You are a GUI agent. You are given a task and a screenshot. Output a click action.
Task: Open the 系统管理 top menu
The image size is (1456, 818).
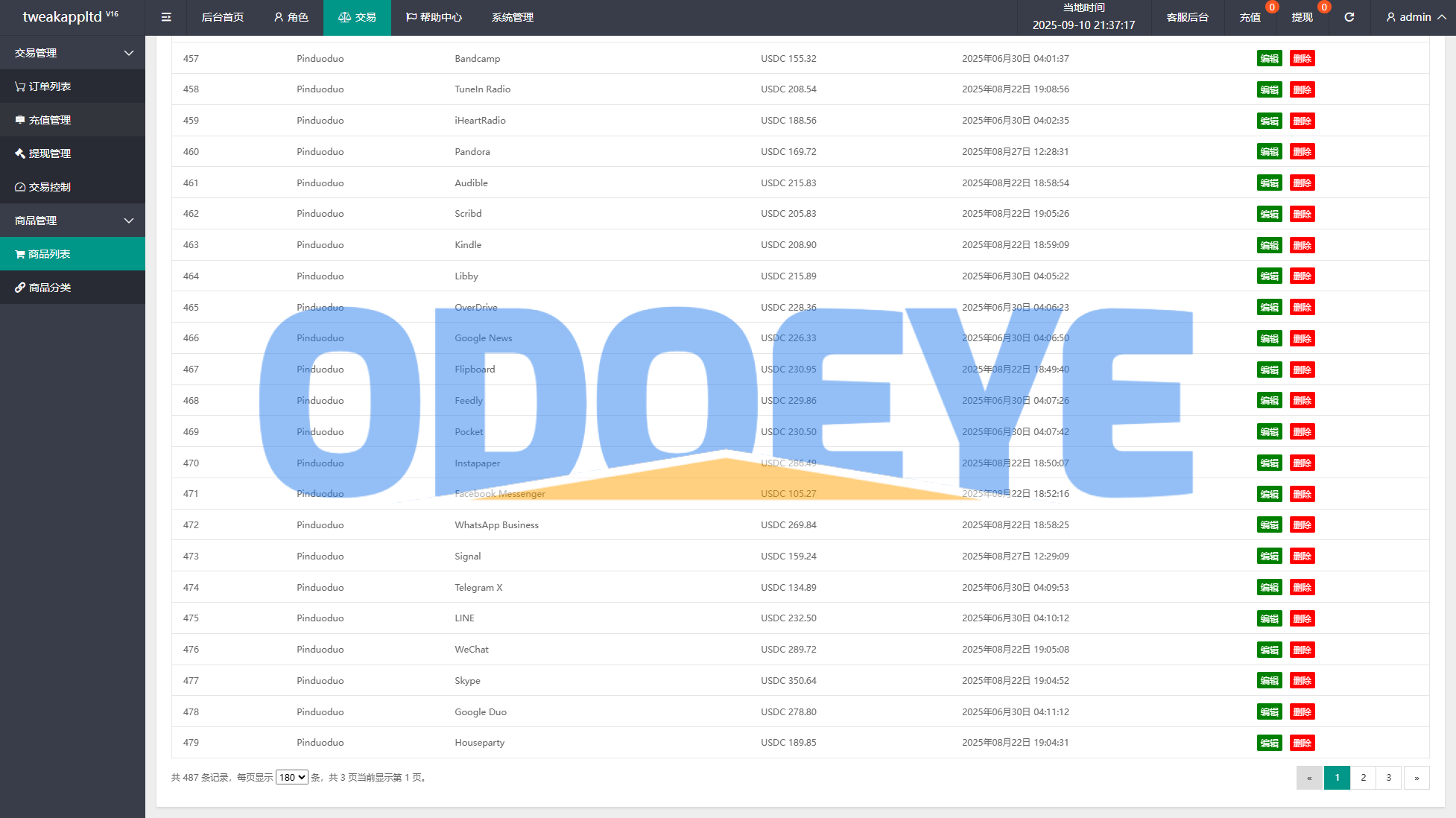512,17
